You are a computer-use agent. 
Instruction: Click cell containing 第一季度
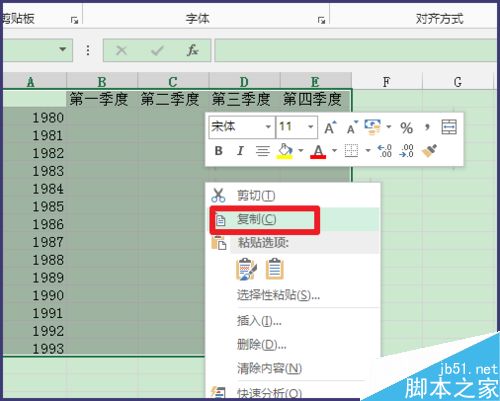pos(102,99)
